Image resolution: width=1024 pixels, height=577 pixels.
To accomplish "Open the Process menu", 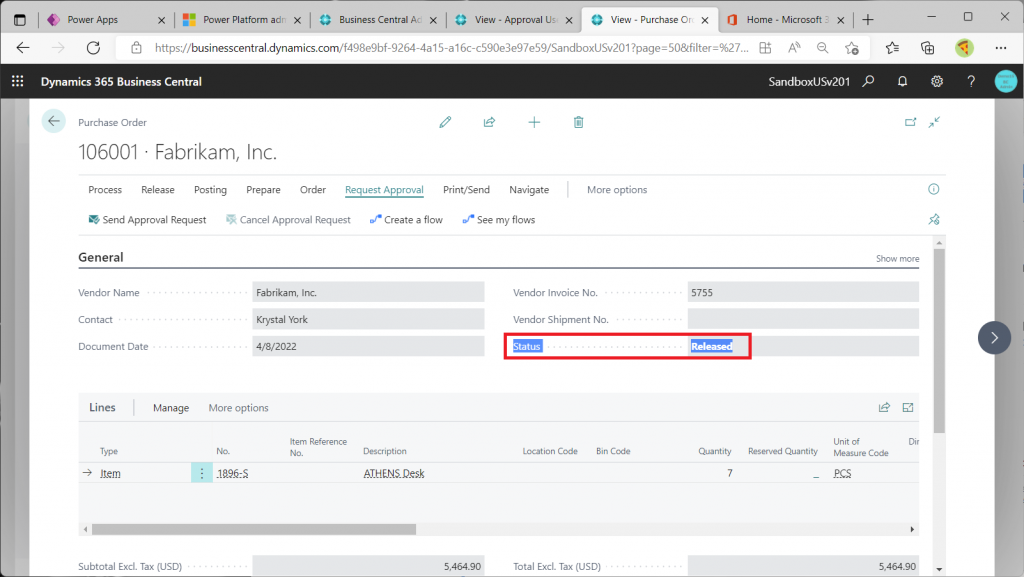I will (105, 189).
